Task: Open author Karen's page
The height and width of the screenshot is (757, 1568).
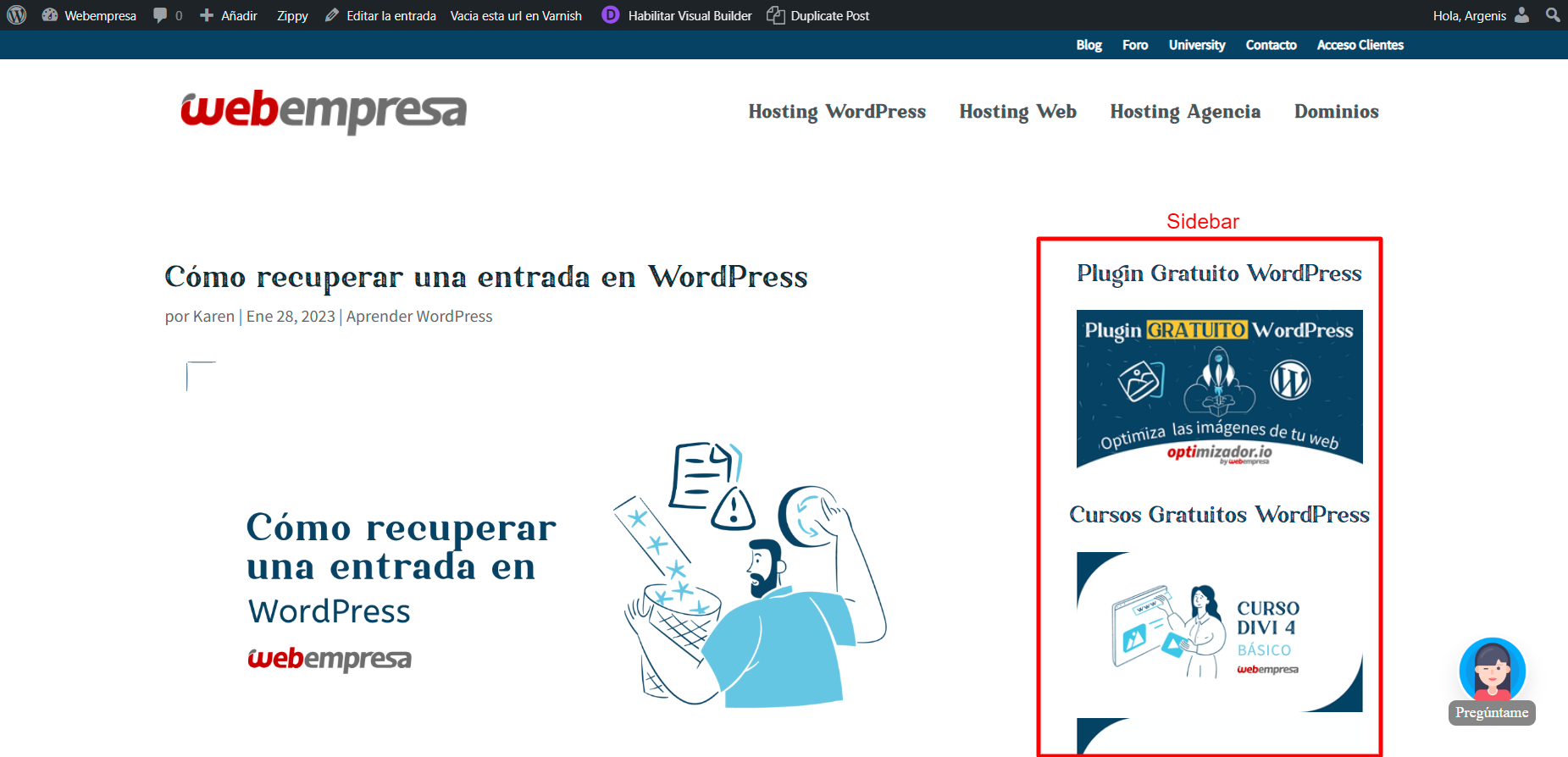Action: pos(213,316)
